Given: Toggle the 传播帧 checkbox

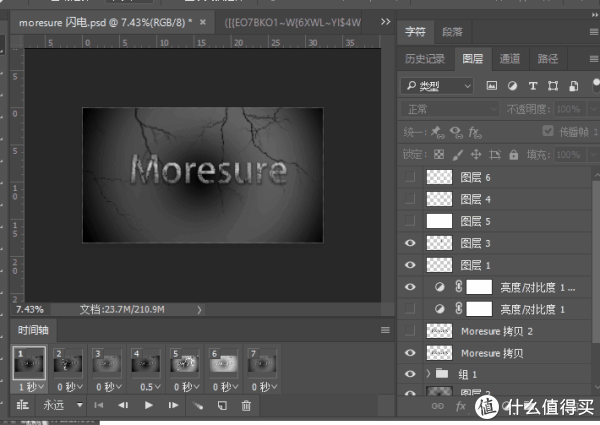Looking at the screenshot, I should (547, 131).
